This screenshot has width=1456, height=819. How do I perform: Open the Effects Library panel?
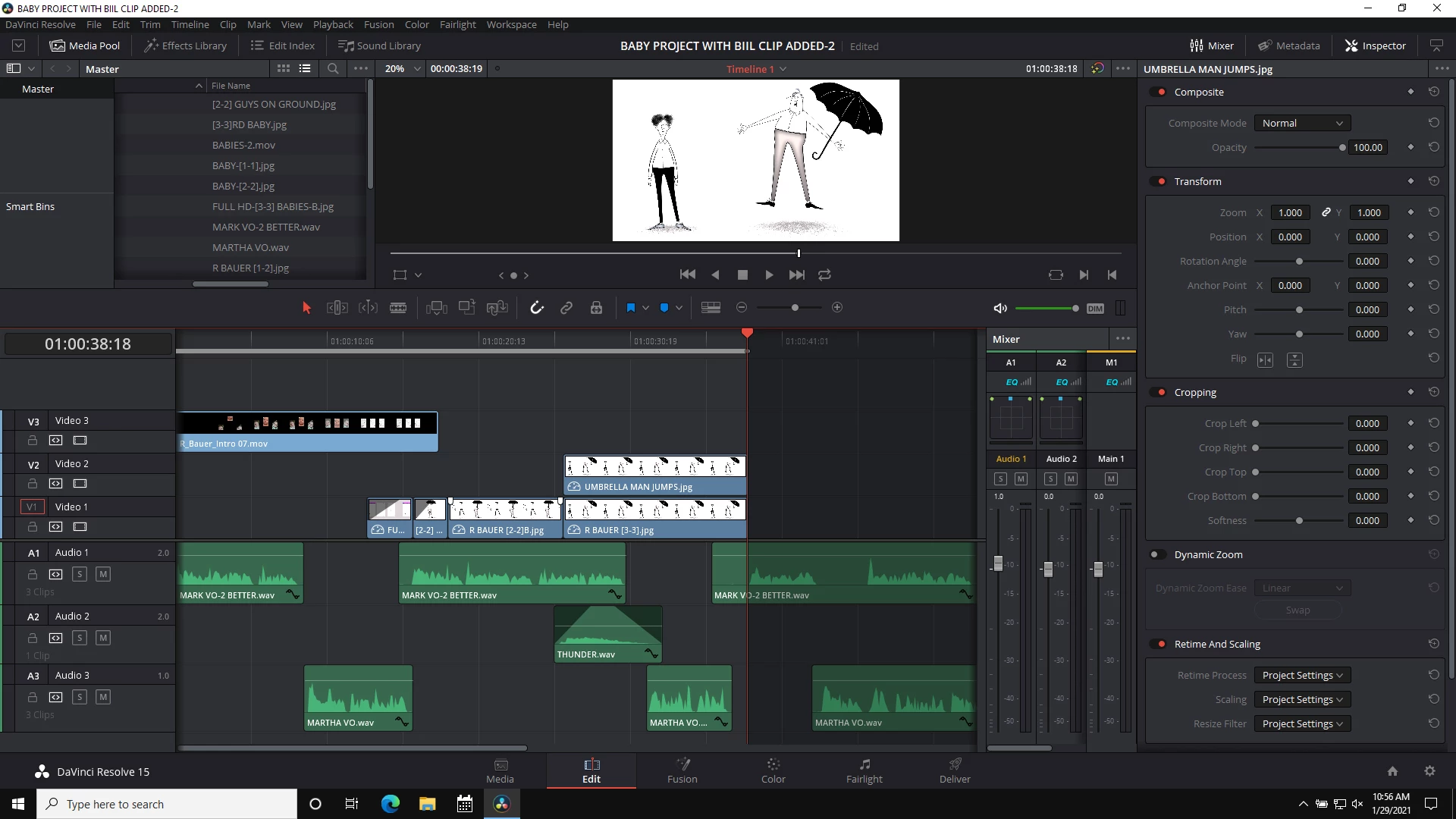[x=186, y=45]
